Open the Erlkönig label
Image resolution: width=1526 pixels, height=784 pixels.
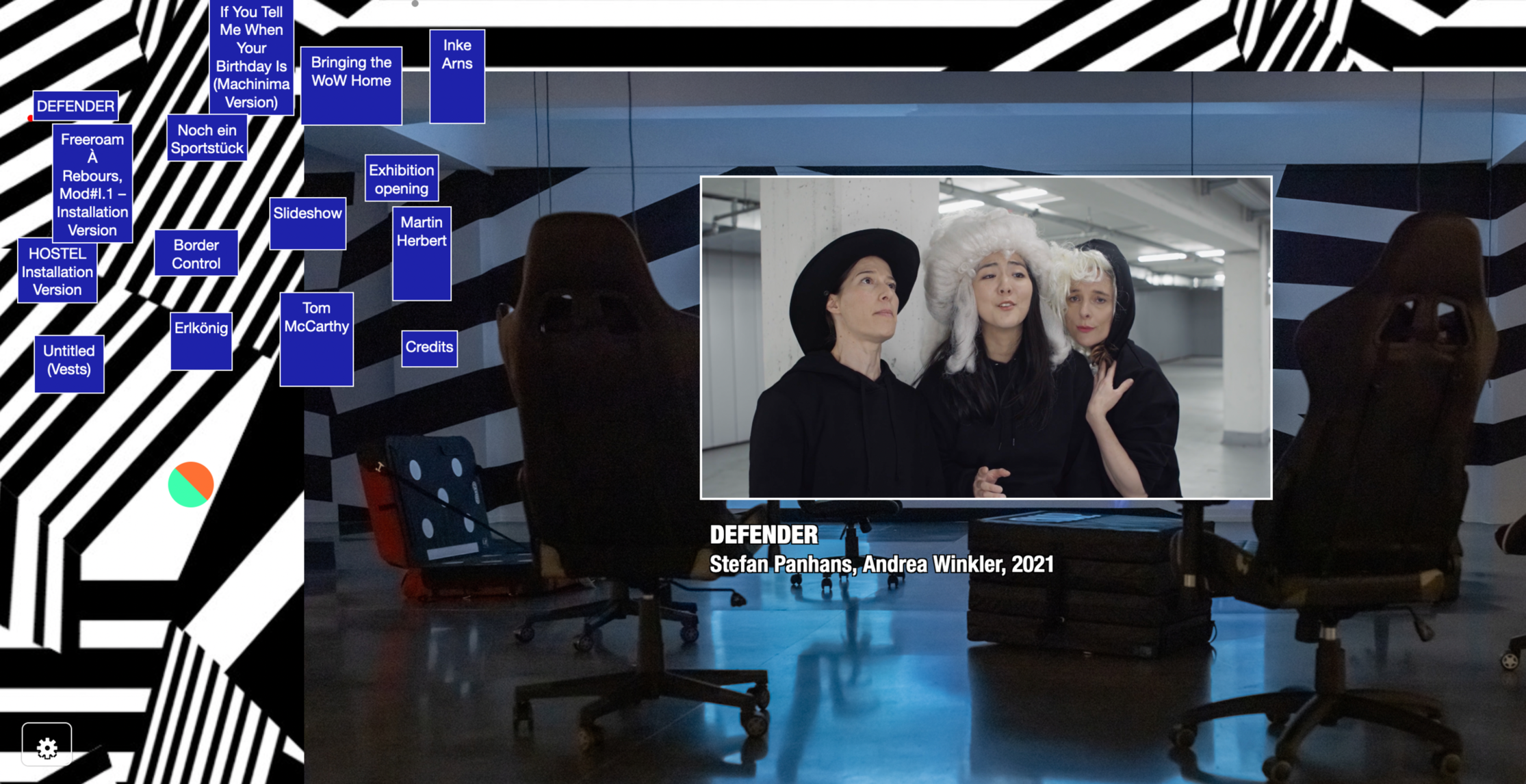201,340
